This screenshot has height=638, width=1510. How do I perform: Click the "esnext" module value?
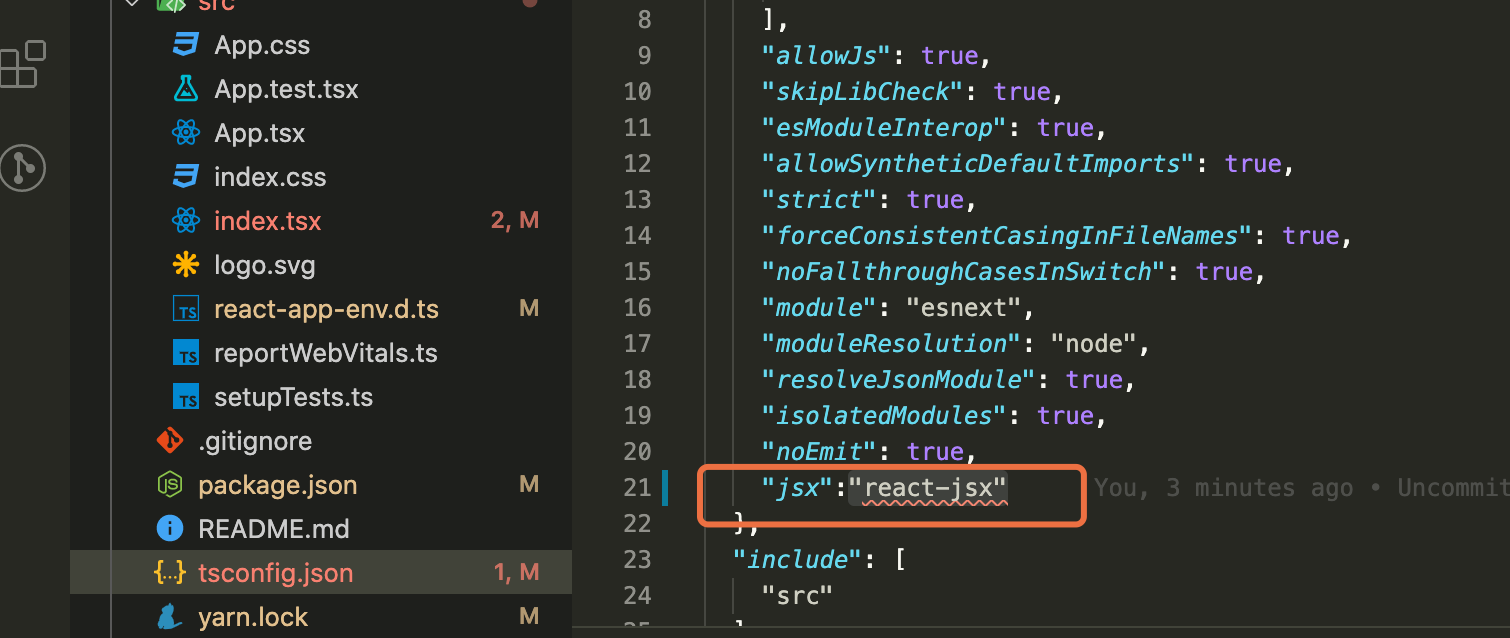[x=963, y=307]
